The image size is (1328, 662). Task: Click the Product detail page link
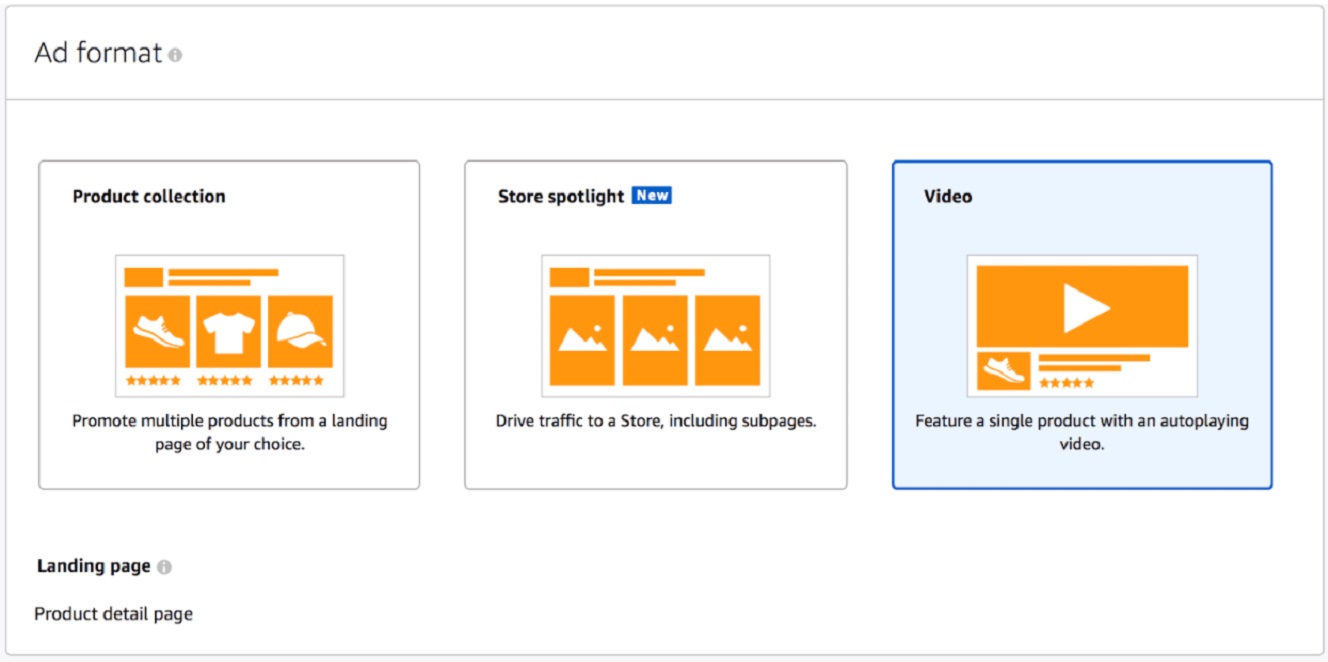(x=113, y=613)
